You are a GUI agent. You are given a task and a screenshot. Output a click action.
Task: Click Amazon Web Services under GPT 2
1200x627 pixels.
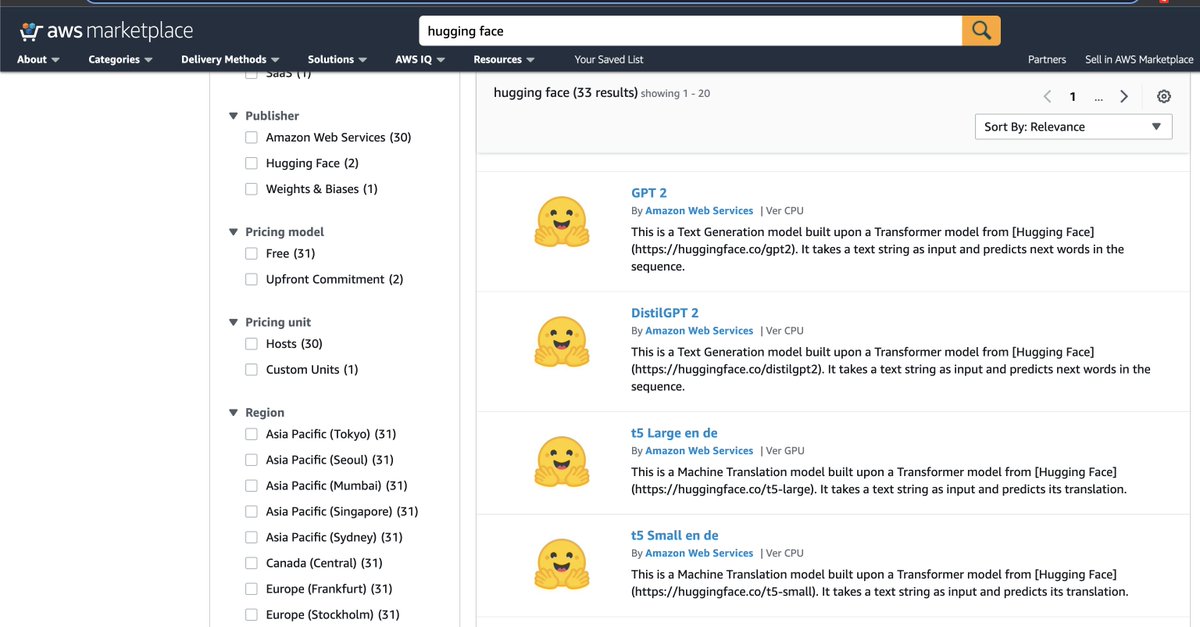tap(699, 211)
